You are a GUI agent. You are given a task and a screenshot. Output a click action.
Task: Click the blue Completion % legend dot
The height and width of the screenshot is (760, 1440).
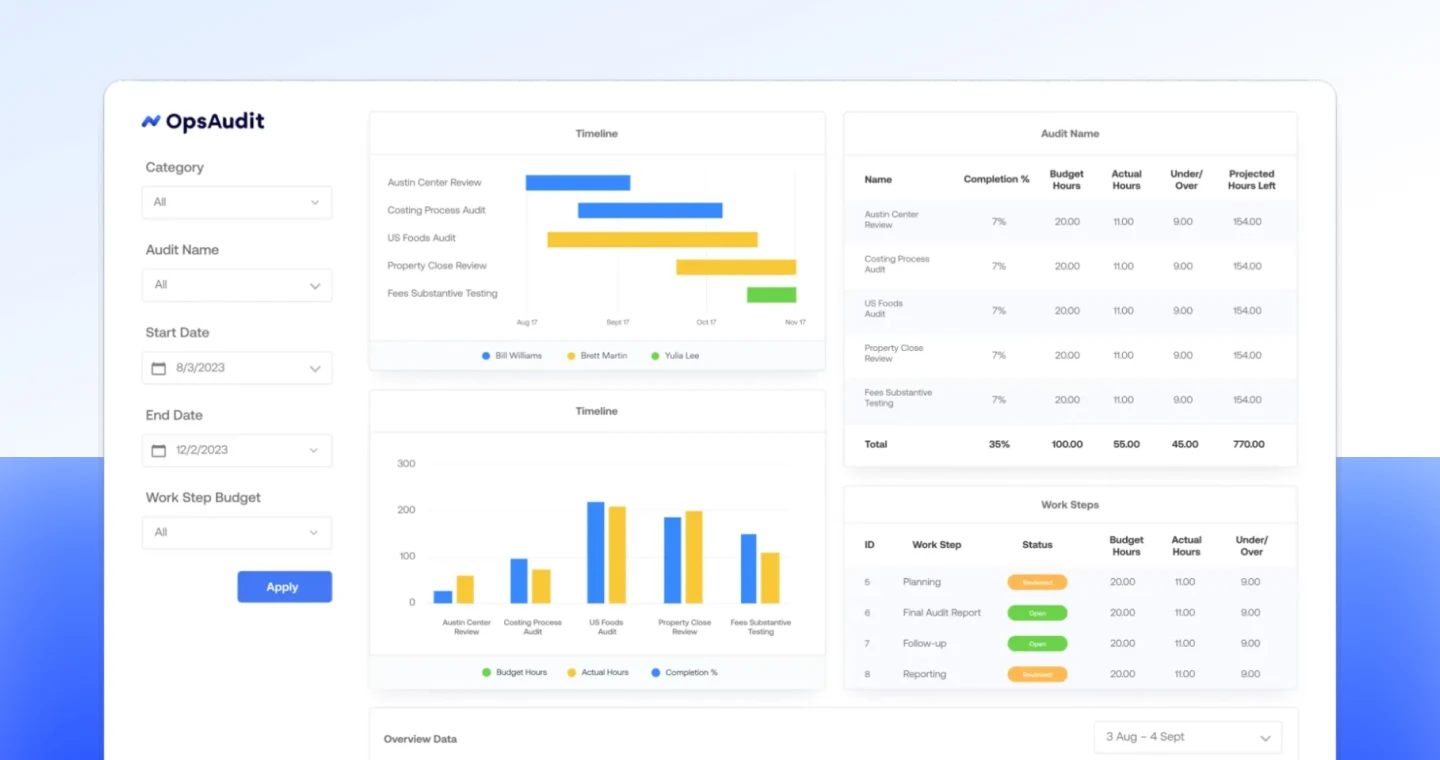[656, 673]
